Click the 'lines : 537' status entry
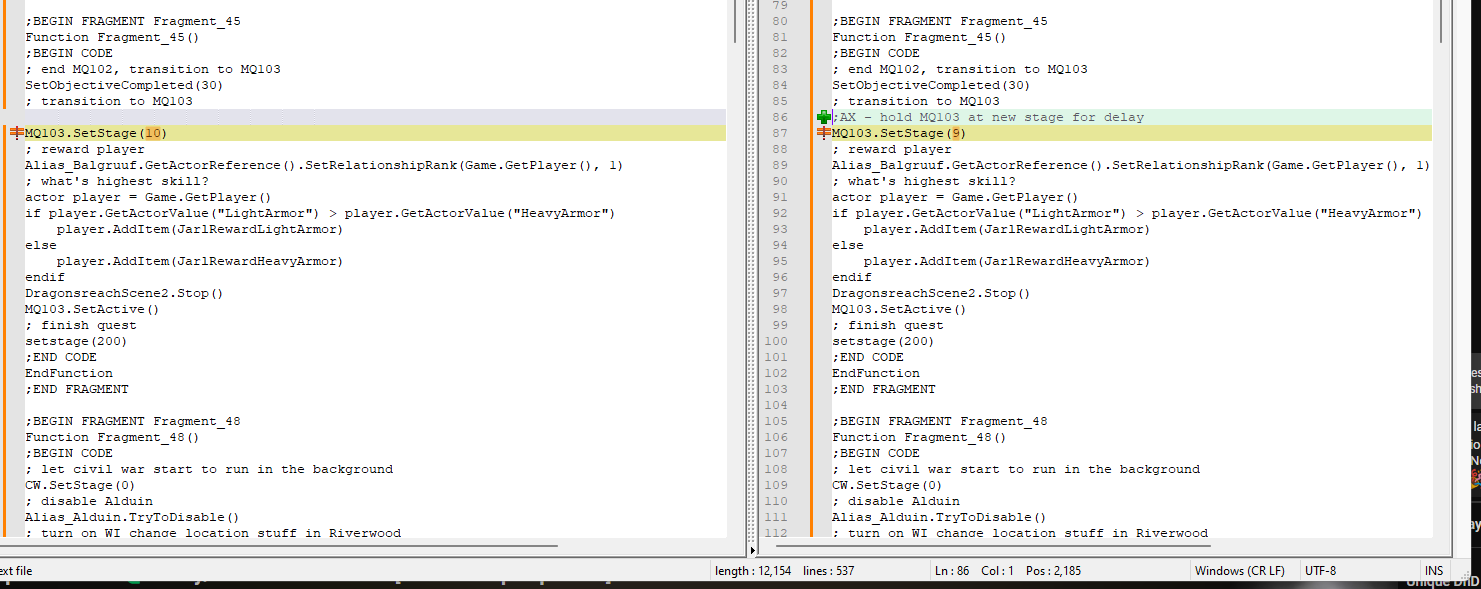The width and height of the screenshot is (1481, 589). click(828, 571)
